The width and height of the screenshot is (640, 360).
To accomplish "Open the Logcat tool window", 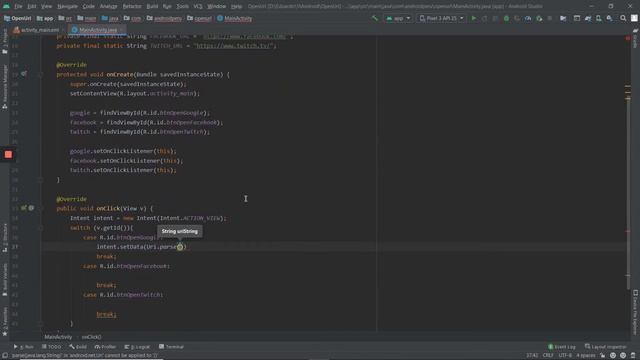I will pyautogui.click(x=137, y=347).
